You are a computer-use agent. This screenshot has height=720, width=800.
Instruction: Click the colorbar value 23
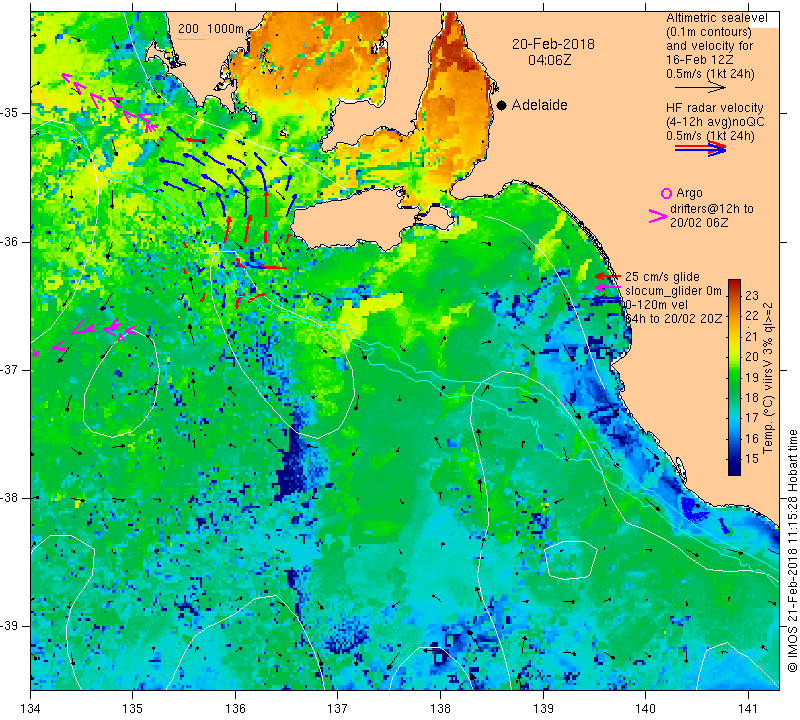tap(752, 295)
